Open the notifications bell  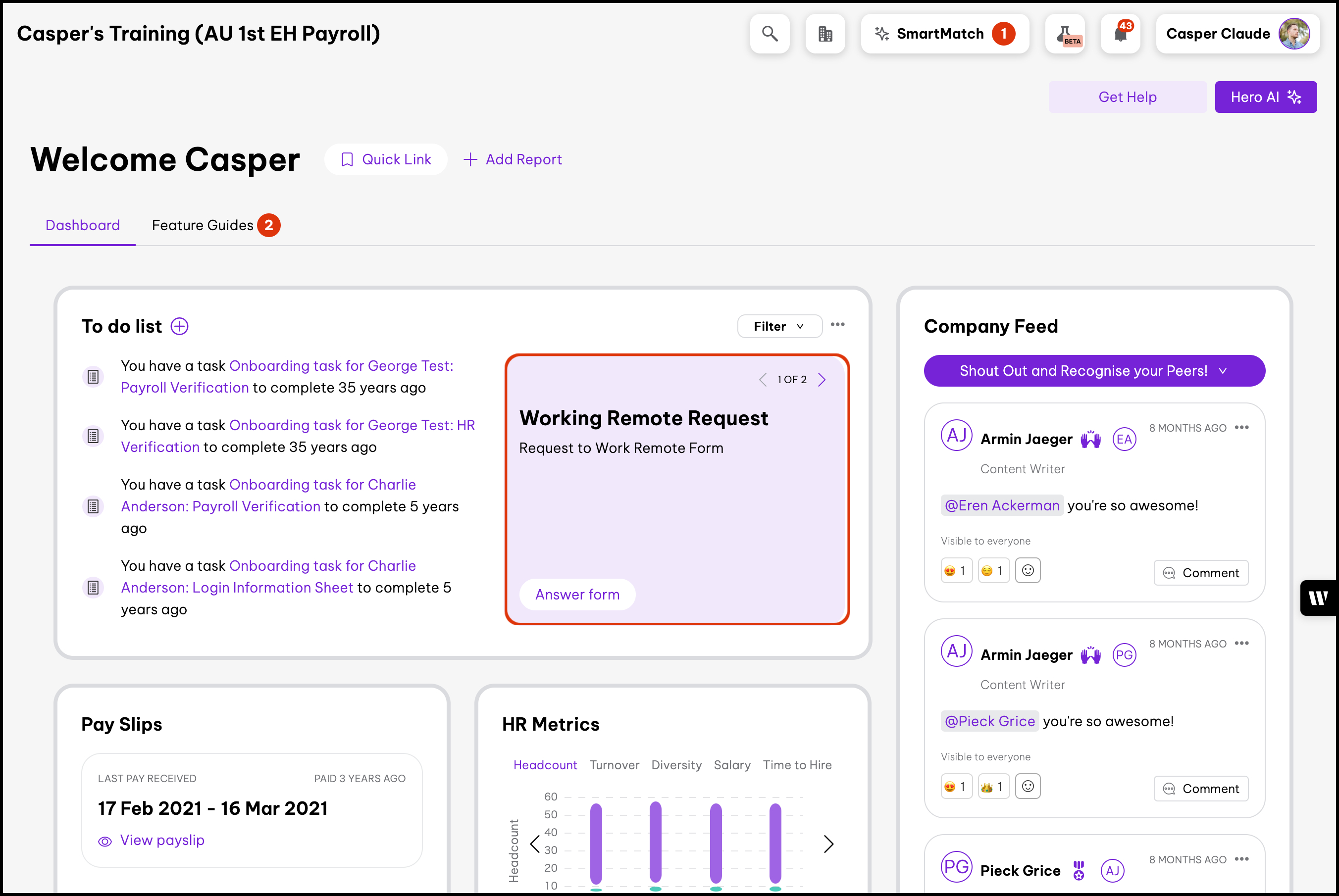tap(1120, 34)
